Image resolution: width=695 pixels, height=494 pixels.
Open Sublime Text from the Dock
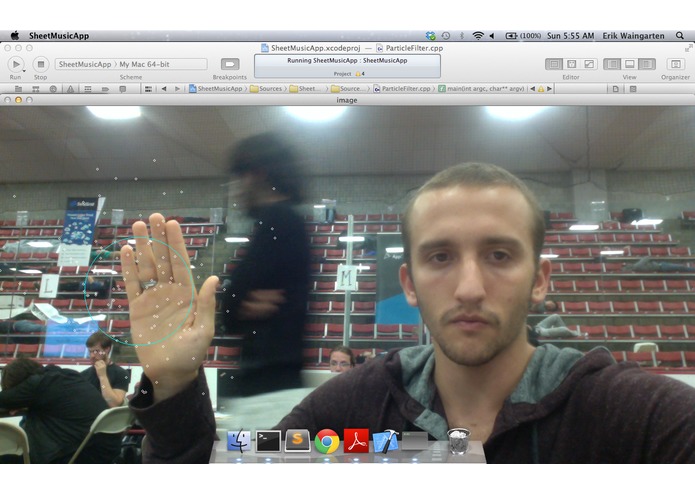[297, 441]
